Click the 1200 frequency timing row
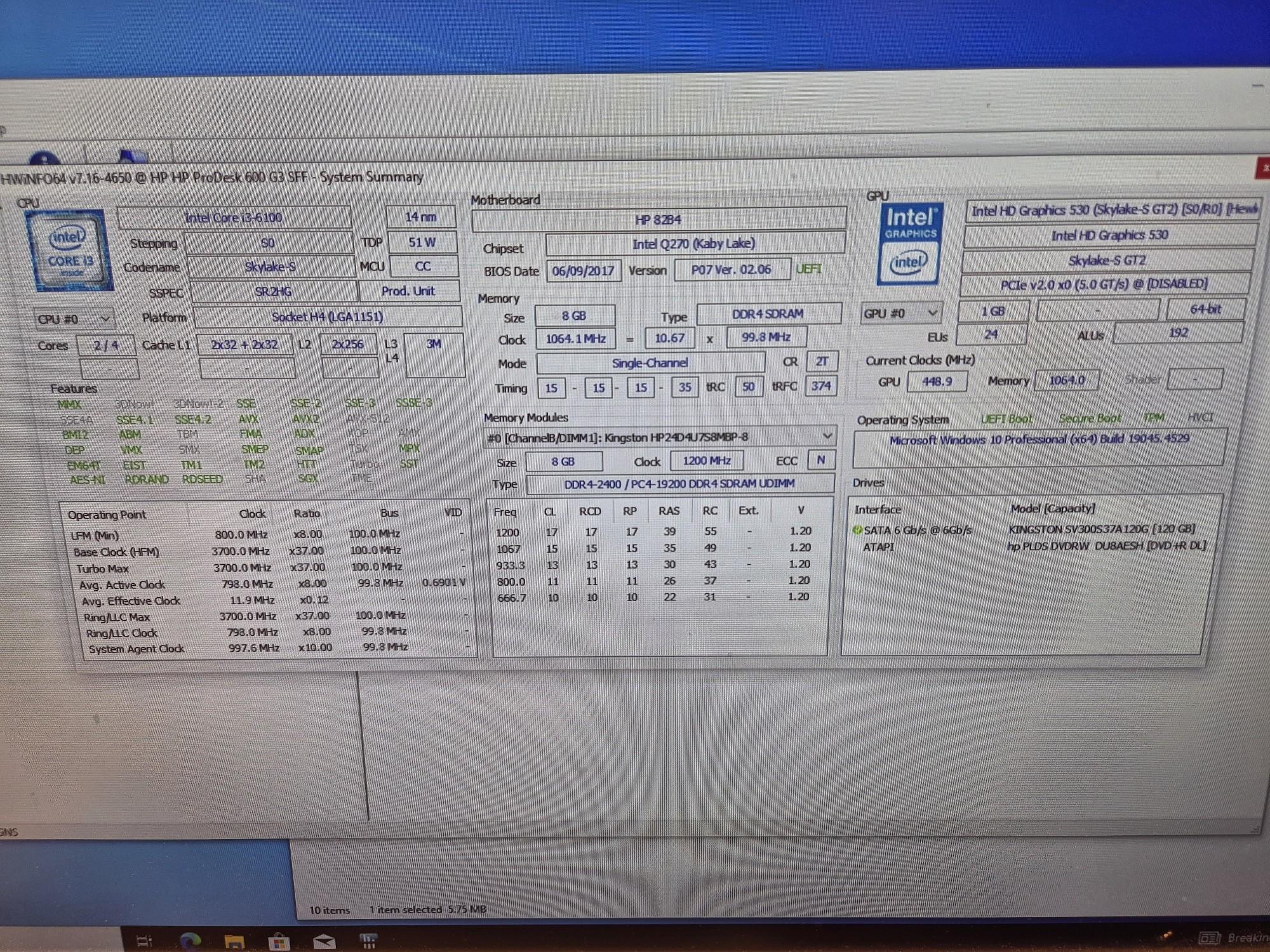1270x952 pixels. point(654,532)
